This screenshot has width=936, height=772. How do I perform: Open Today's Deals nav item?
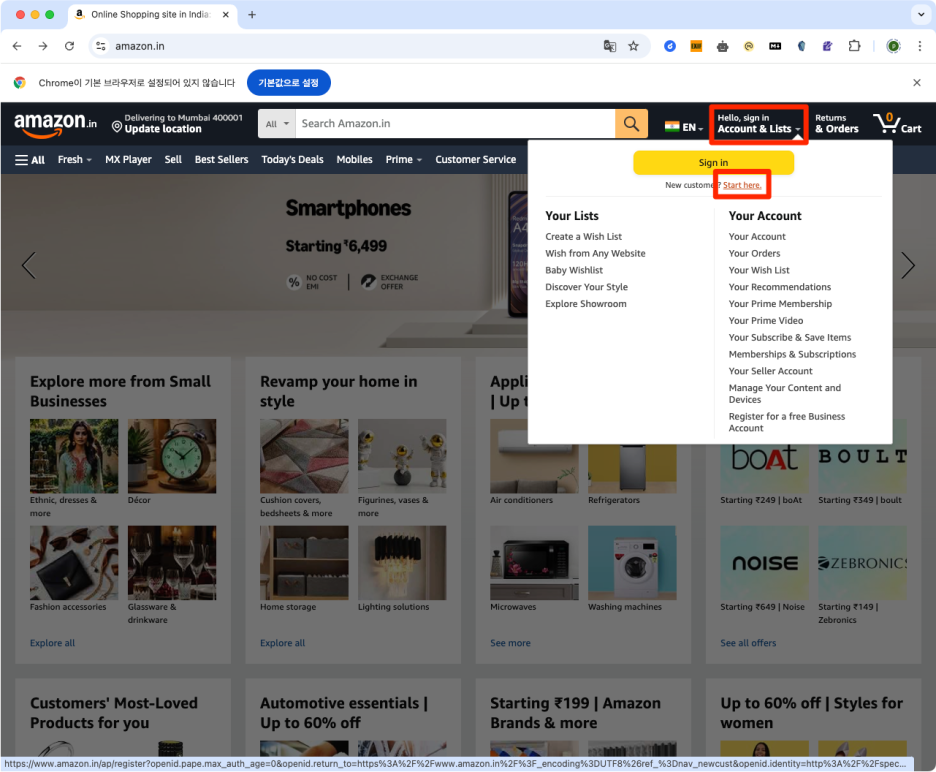pos(292,159)
